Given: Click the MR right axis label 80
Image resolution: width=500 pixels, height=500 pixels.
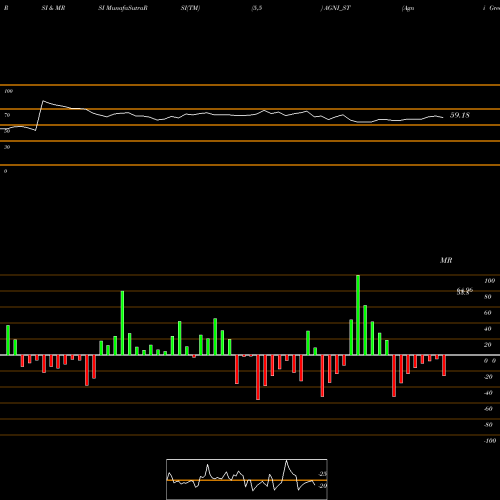Looking at the screenshot, I should 488,297.
